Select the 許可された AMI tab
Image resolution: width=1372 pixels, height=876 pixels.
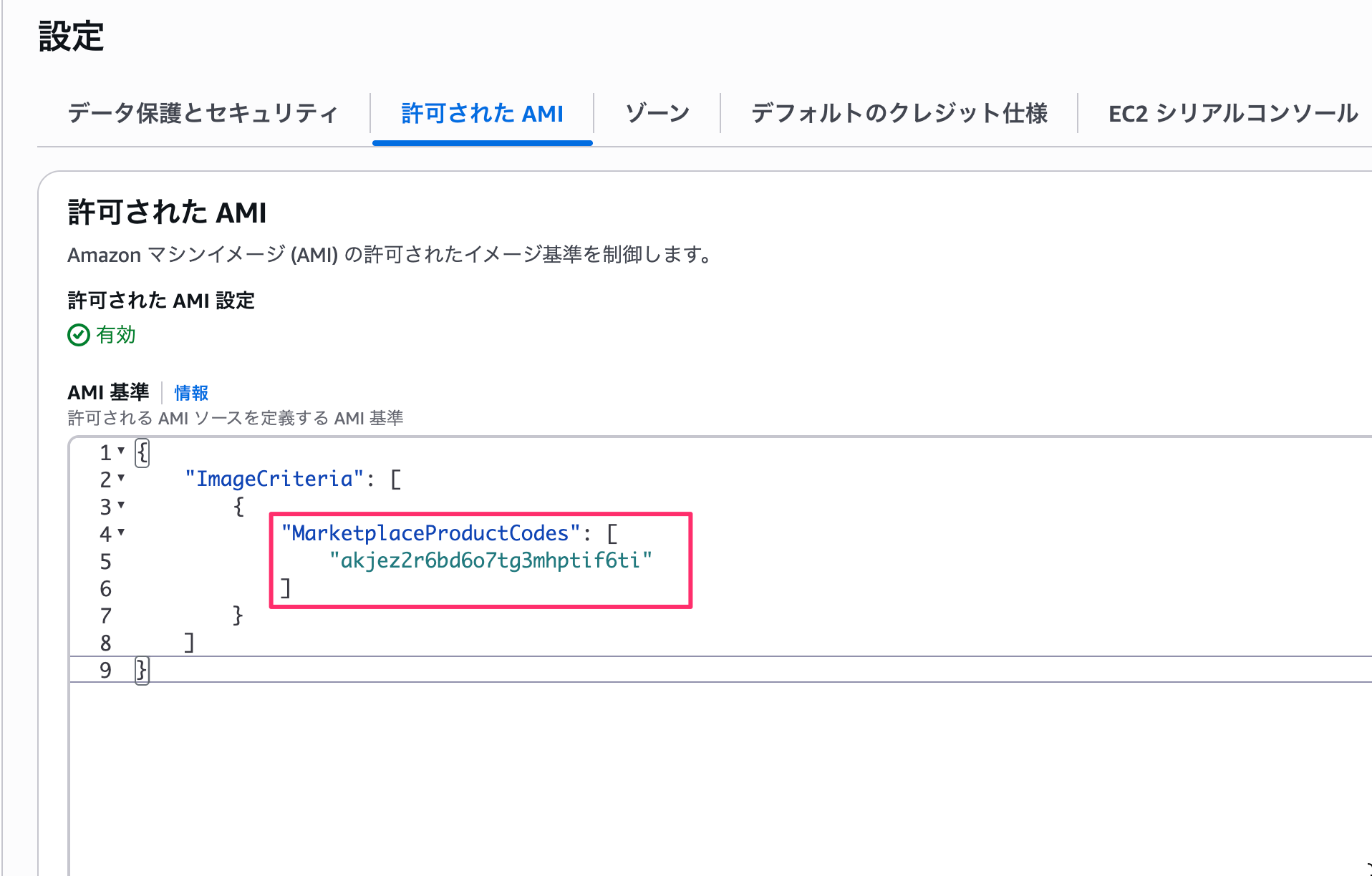tap(482, 113)
